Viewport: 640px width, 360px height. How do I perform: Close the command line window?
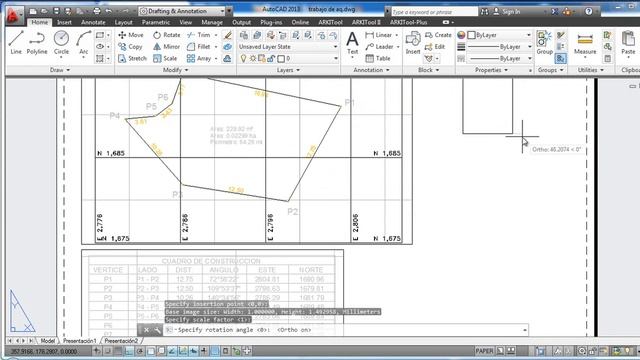click(146, 330)
